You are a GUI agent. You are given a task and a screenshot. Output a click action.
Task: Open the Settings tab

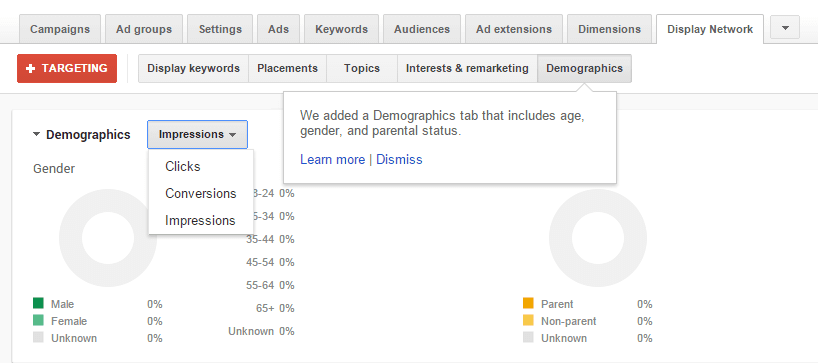click(220, 29)
